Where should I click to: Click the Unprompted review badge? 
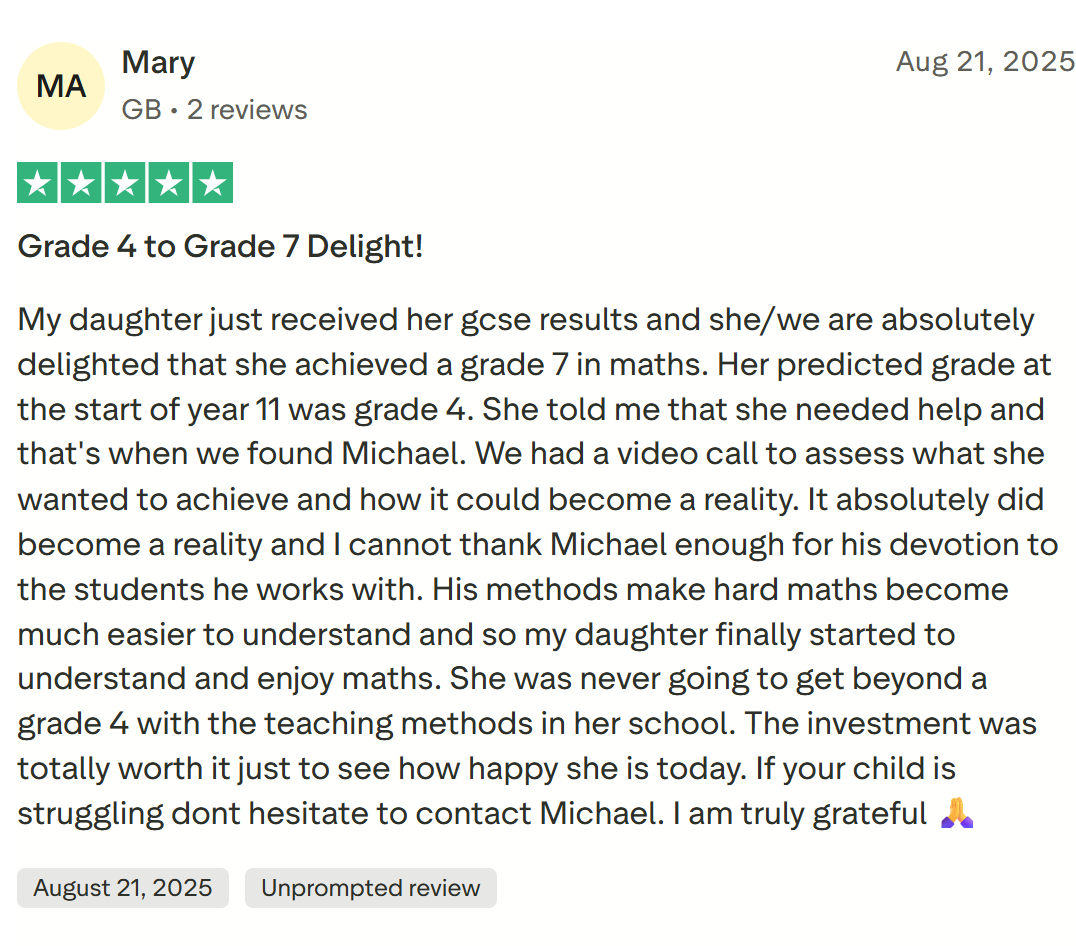(370, 888)
